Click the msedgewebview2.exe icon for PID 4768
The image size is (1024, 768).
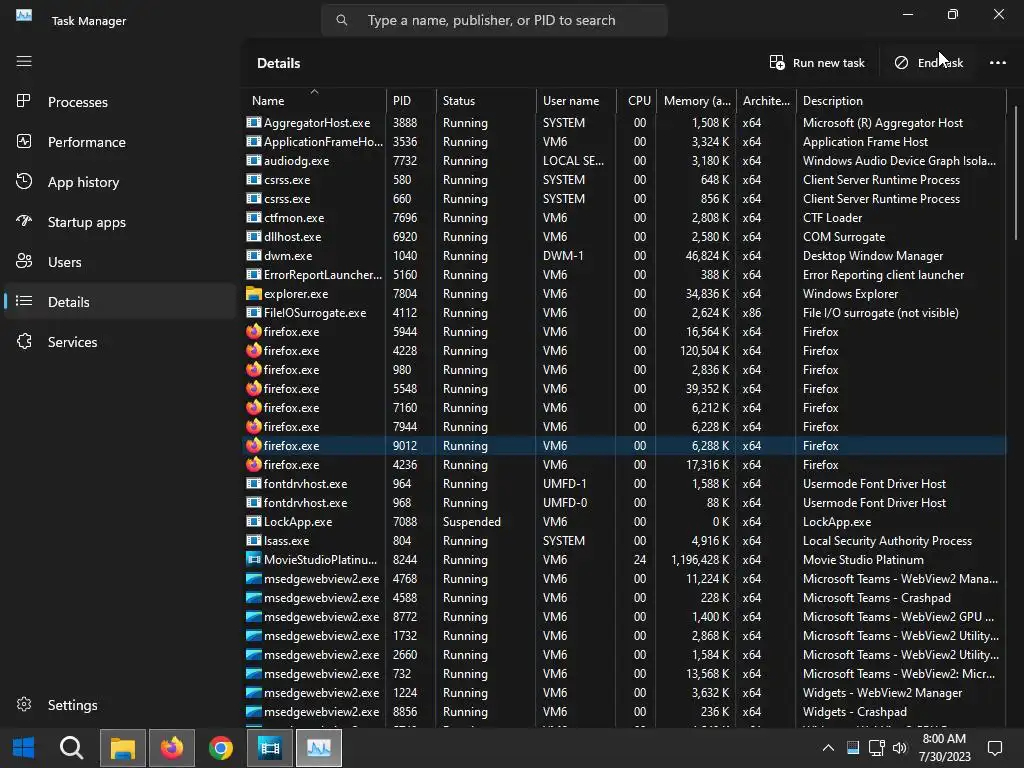[253, 579]
